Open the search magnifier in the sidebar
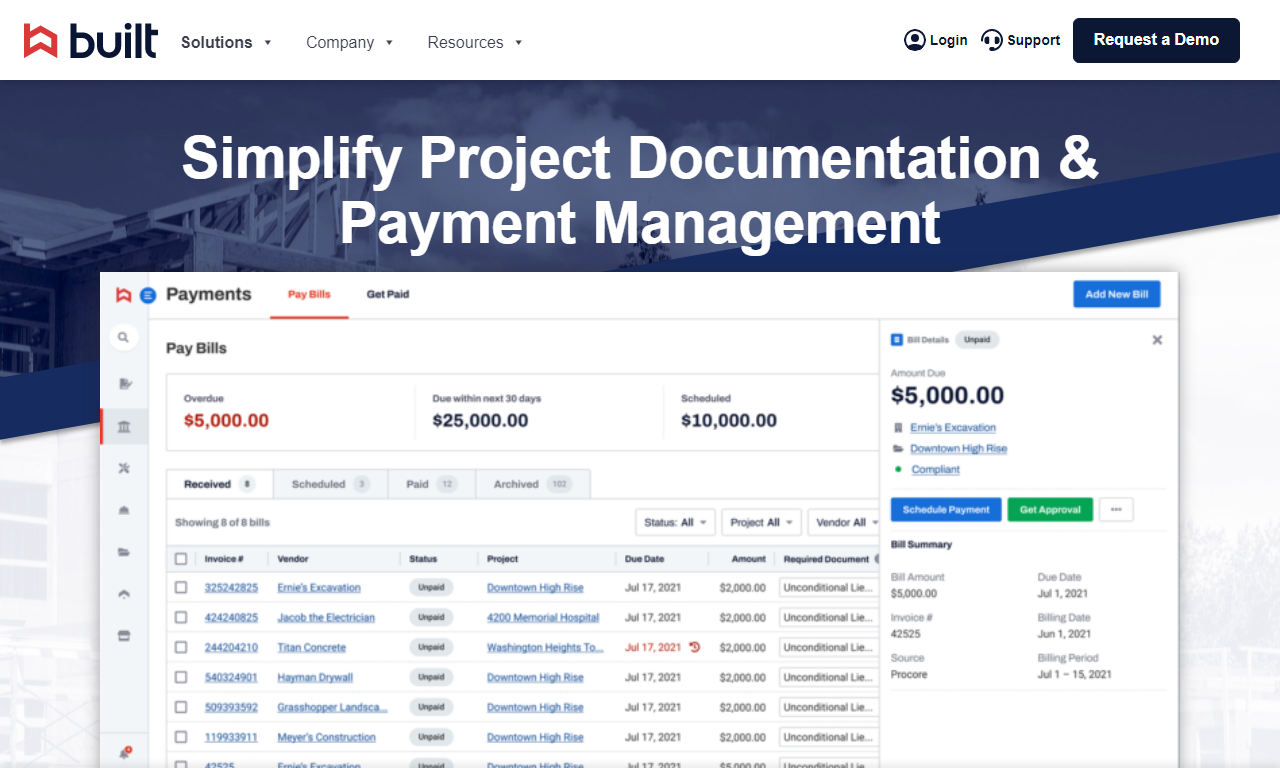 123,338
